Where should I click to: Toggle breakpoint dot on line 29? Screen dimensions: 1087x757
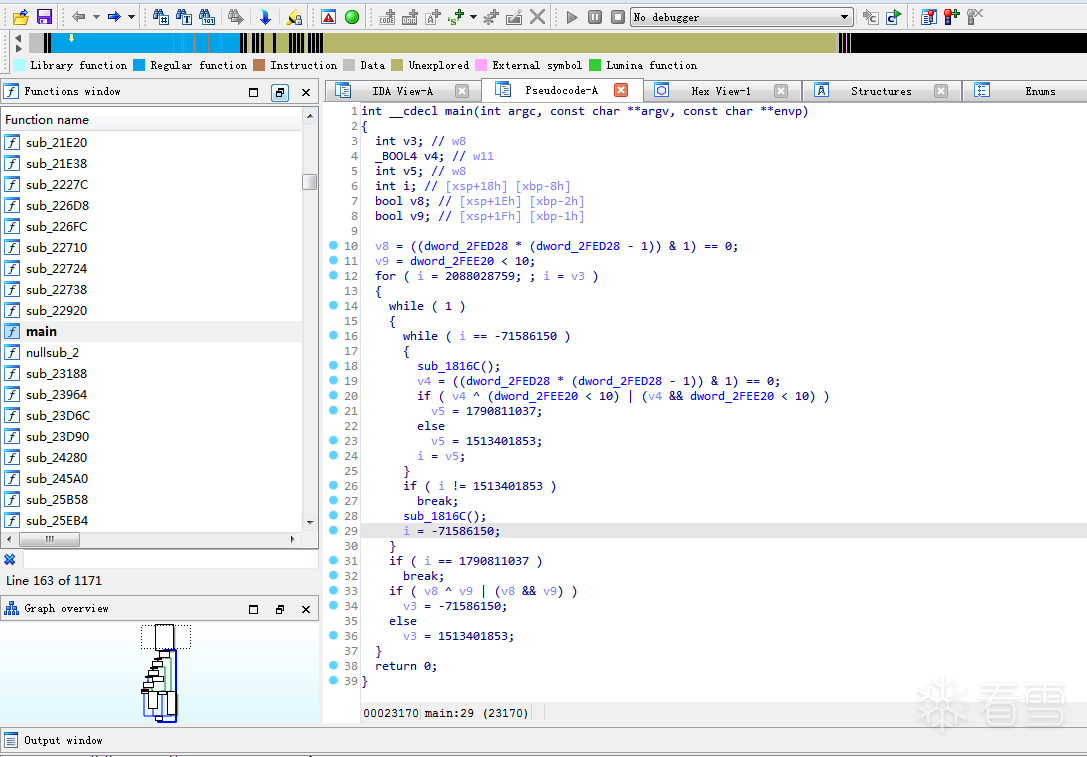(x=333, y=531)
